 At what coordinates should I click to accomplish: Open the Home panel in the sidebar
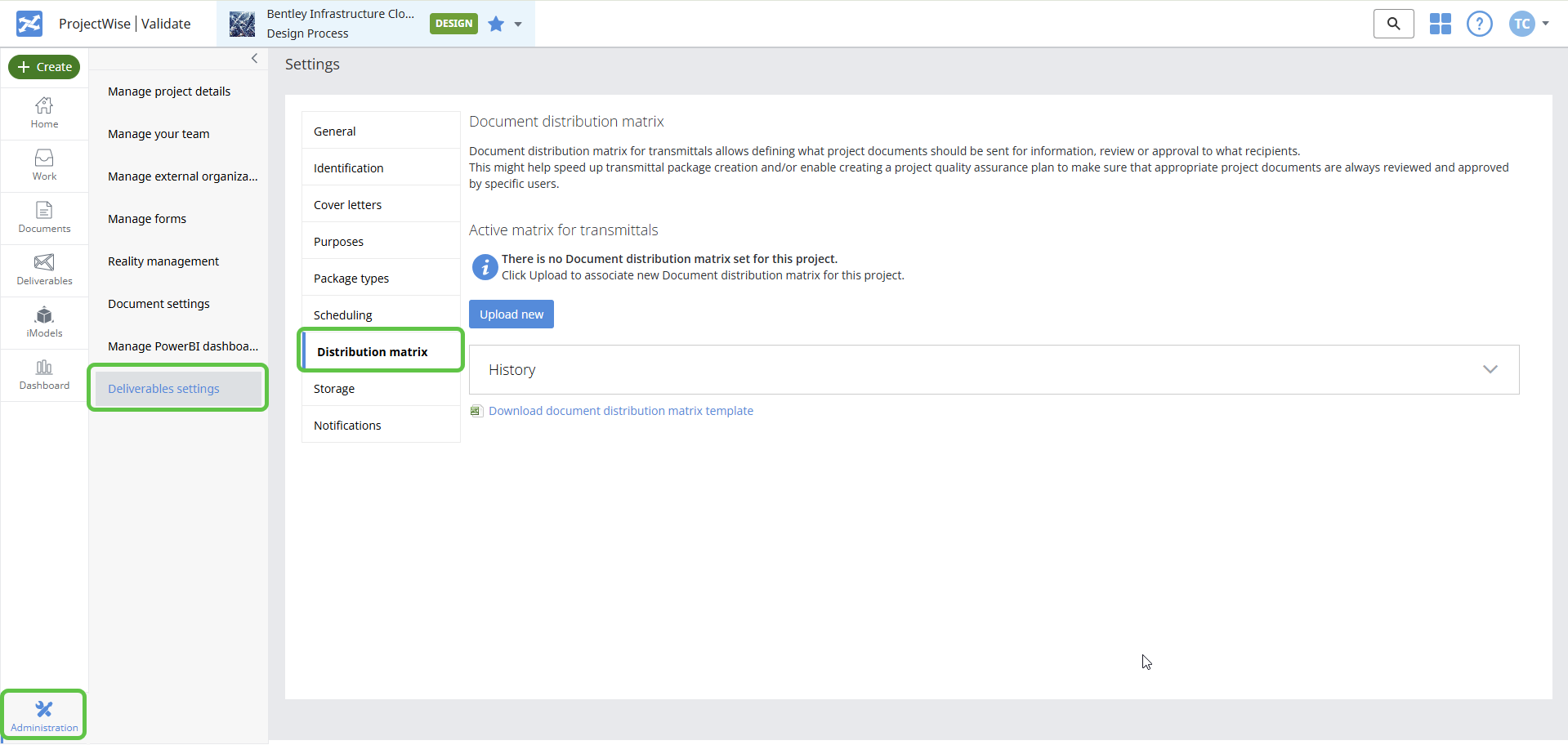tap(44, 113)
